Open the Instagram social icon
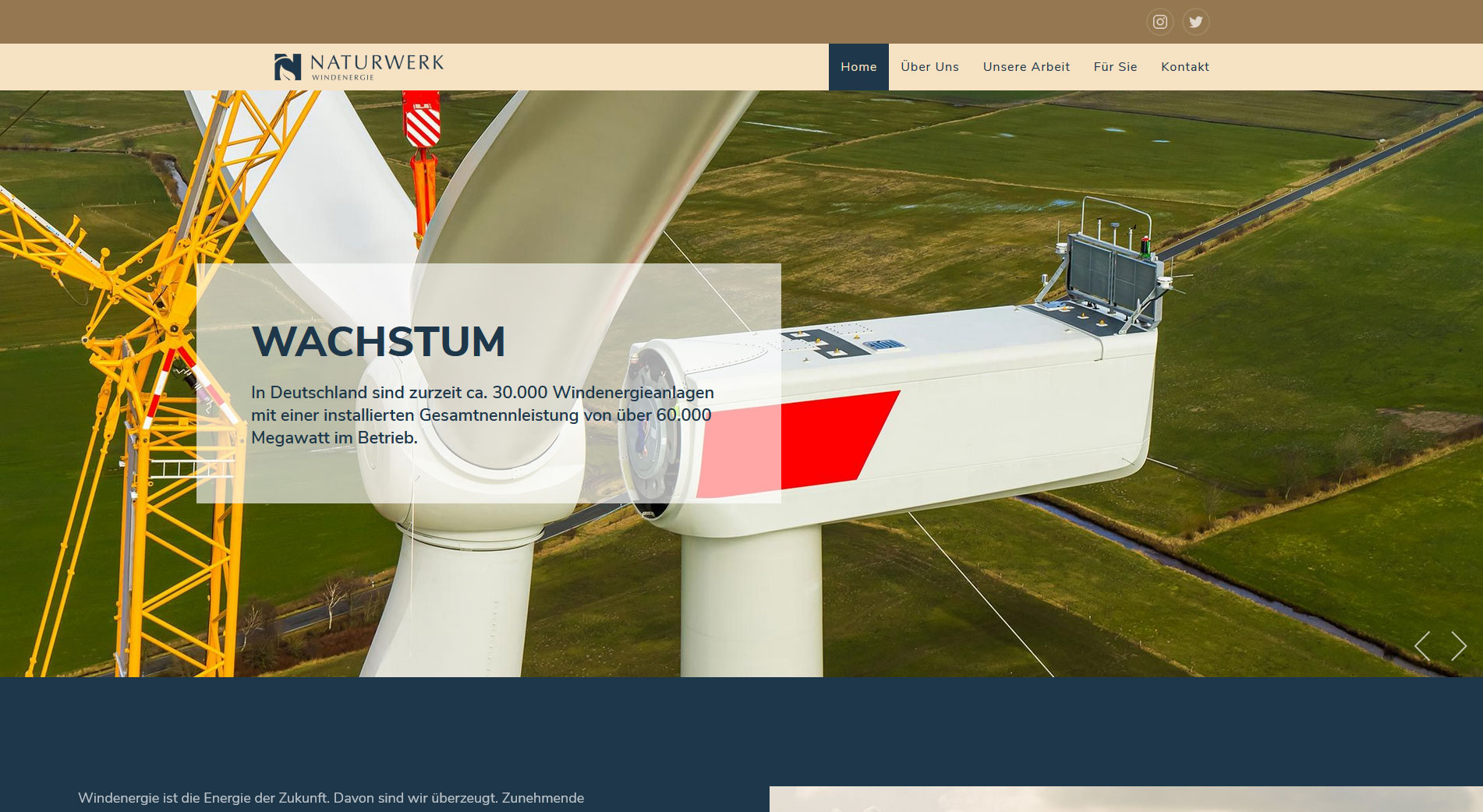Viewport: 1483px width, 812px height. pyautogui.click(x=1159, y=22)
